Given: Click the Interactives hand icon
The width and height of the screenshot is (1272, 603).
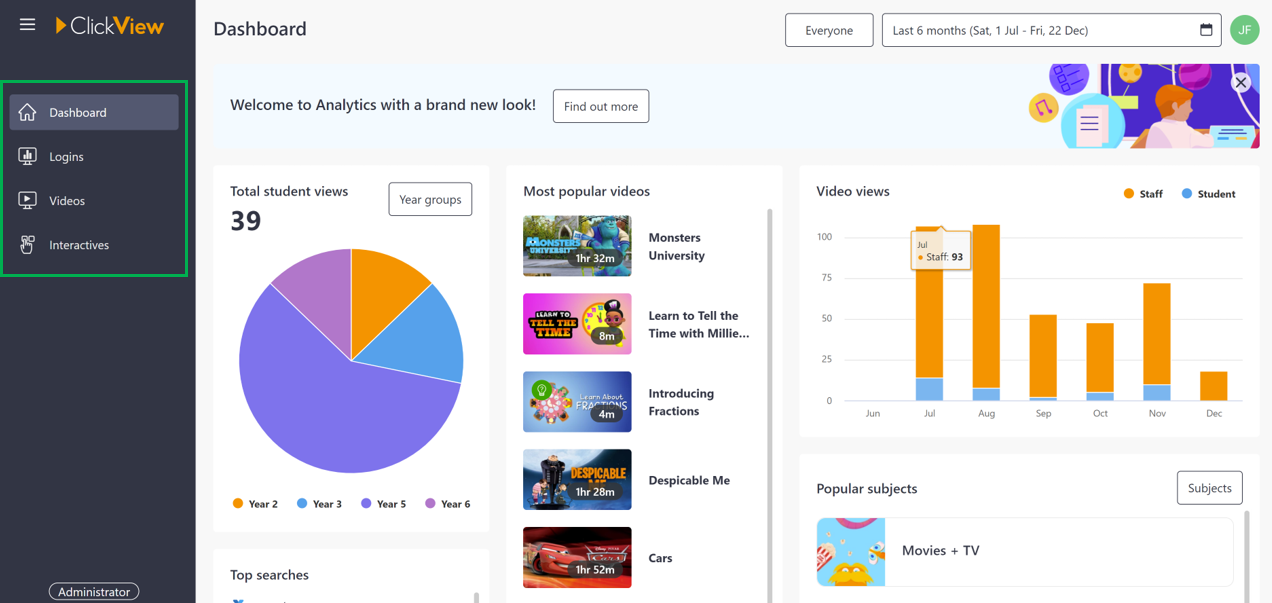Looking at the screenshot, I should (28, 244).
